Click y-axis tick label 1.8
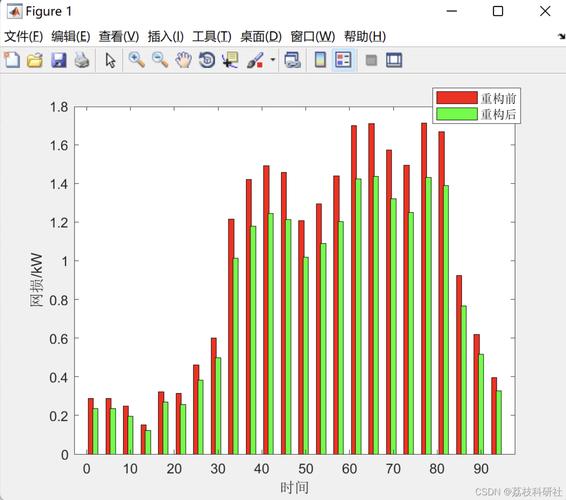 pos(59,107)
